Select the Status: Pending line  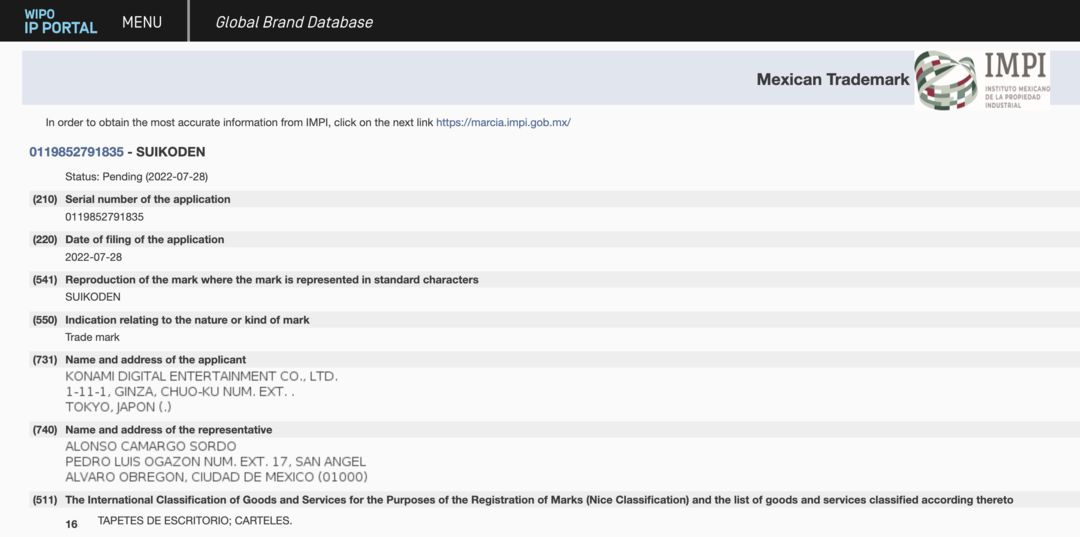point(136,177)
